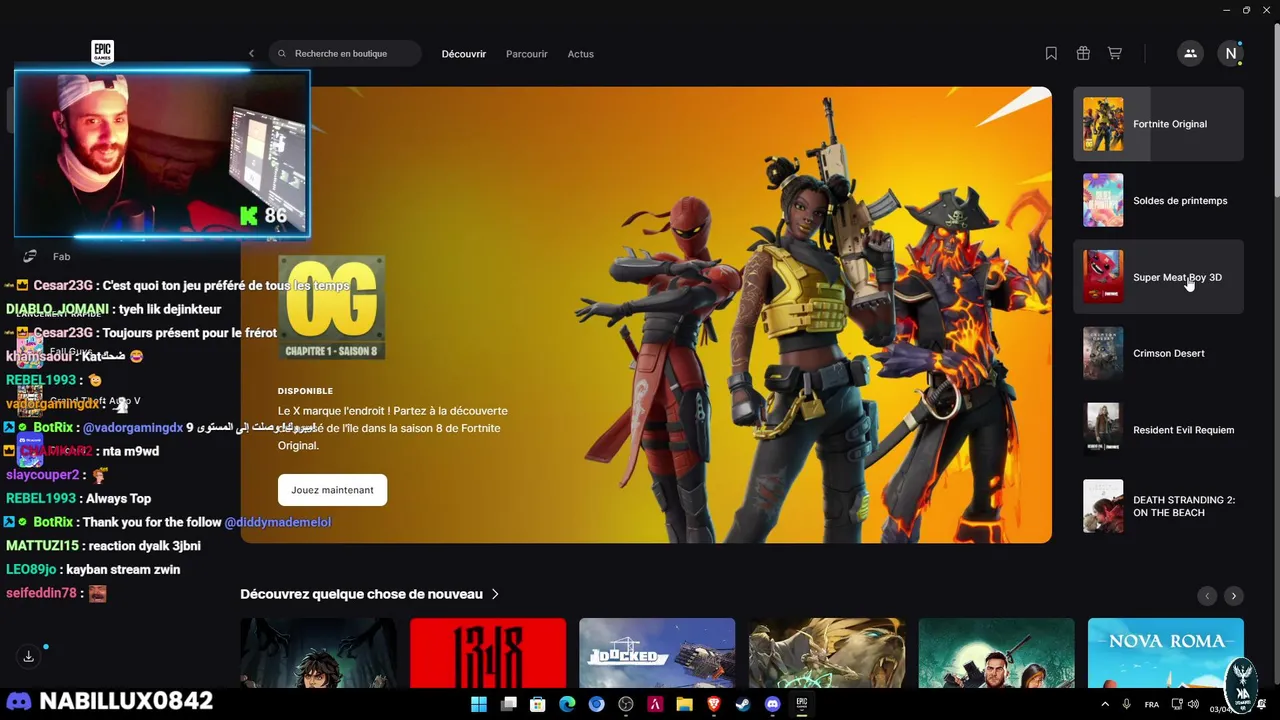Select Crimson Desert in featured list

coord(1158,354)
